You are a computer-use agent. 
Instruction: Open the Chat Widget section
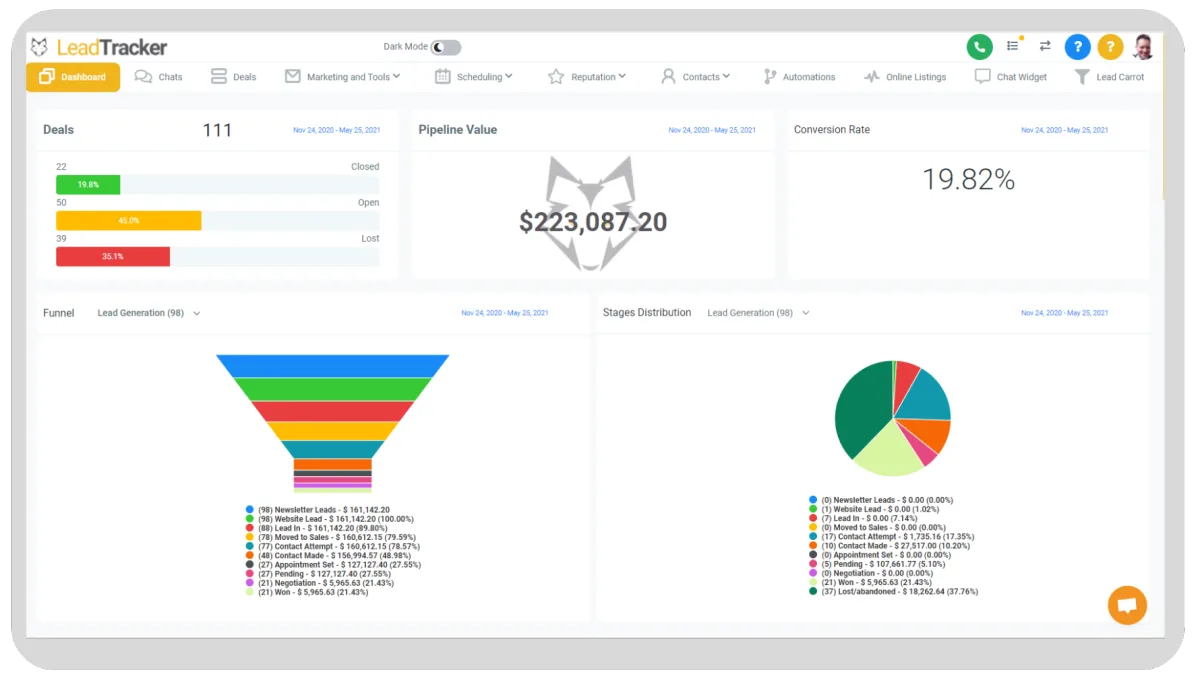pyautogui.click(x=1011, y=77)
